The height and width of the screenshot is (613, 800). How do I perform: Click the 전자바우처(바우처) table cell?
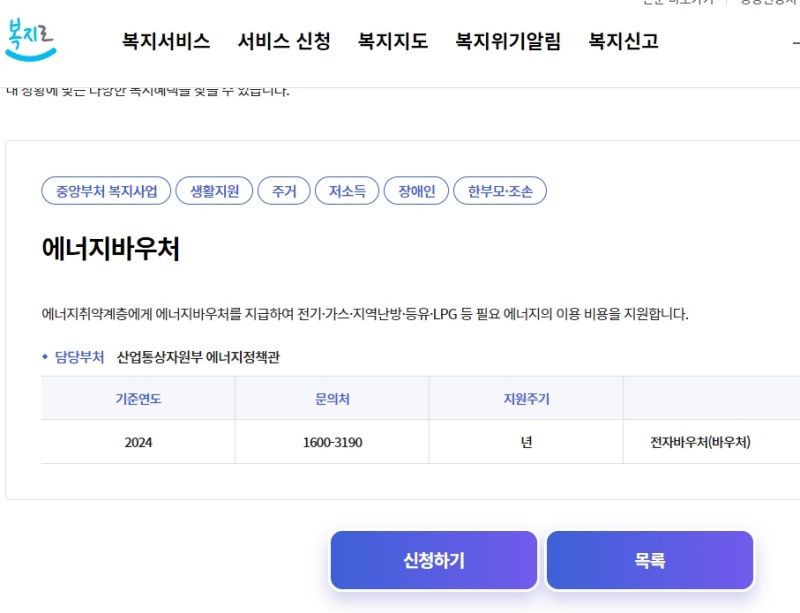pos(700,442)
